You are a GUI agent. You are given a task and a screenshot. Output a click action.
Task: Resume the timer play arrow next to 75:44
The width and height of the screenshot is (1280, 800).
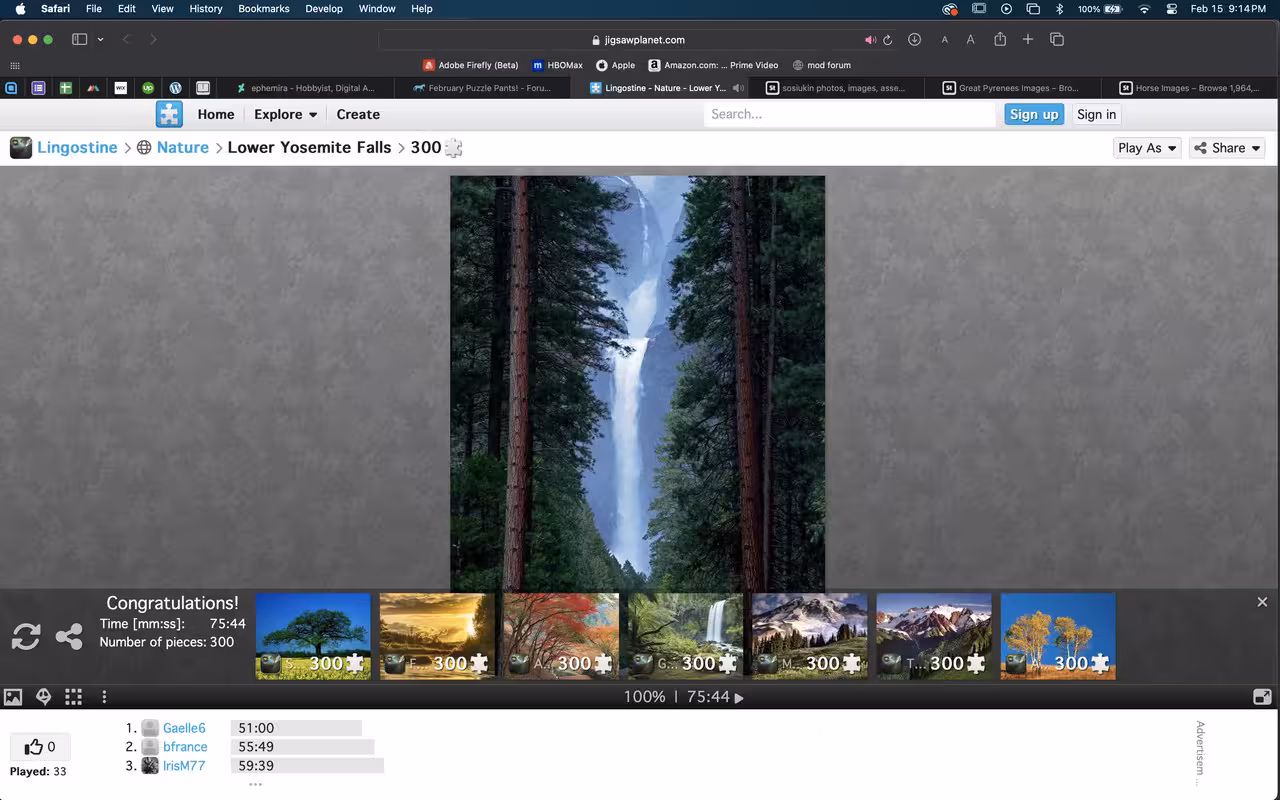(x=739, y=698)
